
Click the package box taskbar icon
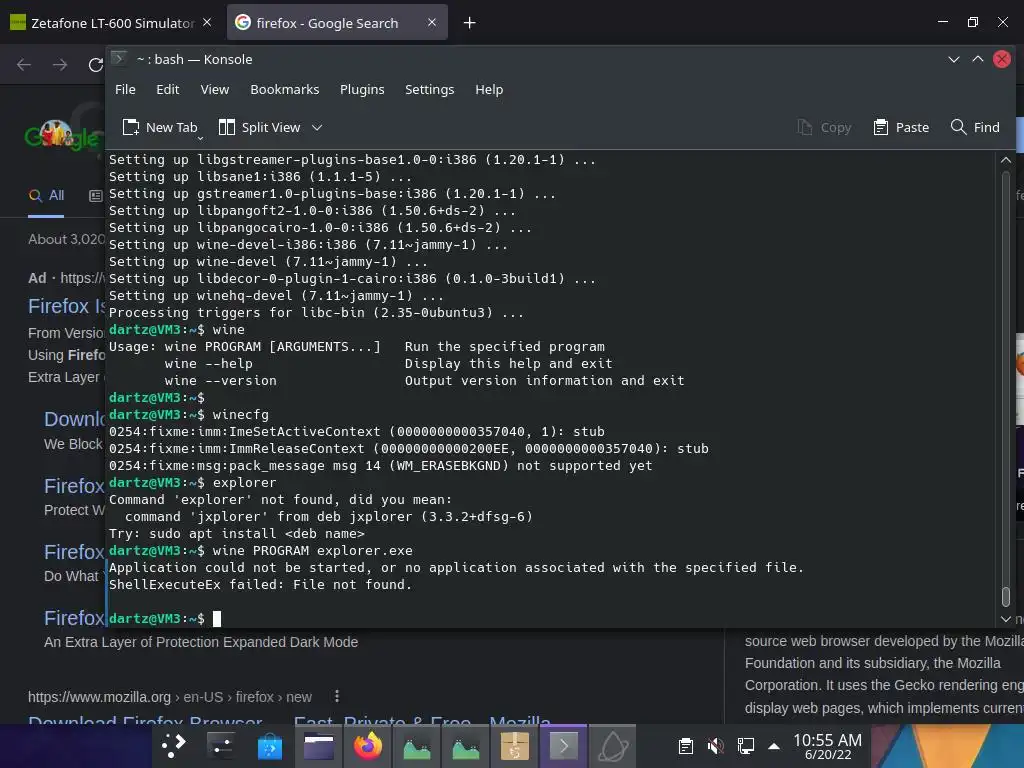pyautogui.click(x=515, y=746)
